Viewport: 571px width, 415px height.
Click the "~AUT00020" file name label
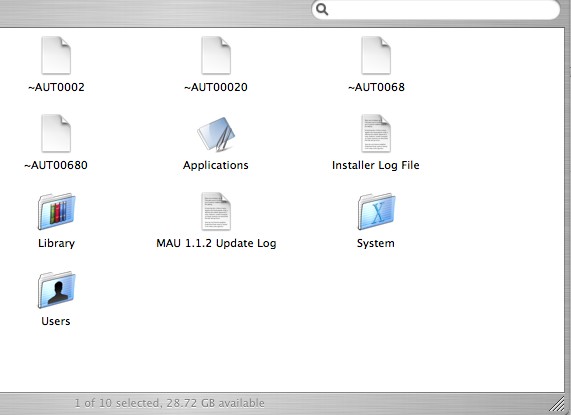click(216, 87)
